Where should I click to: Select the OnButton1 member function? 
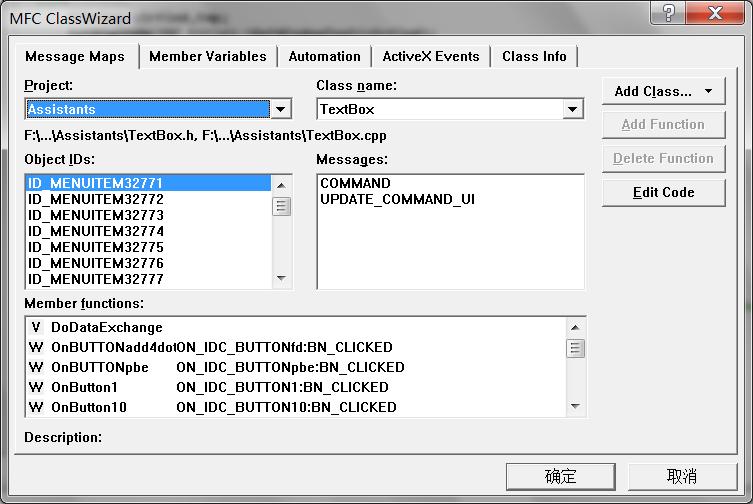[x=295, y=387]
